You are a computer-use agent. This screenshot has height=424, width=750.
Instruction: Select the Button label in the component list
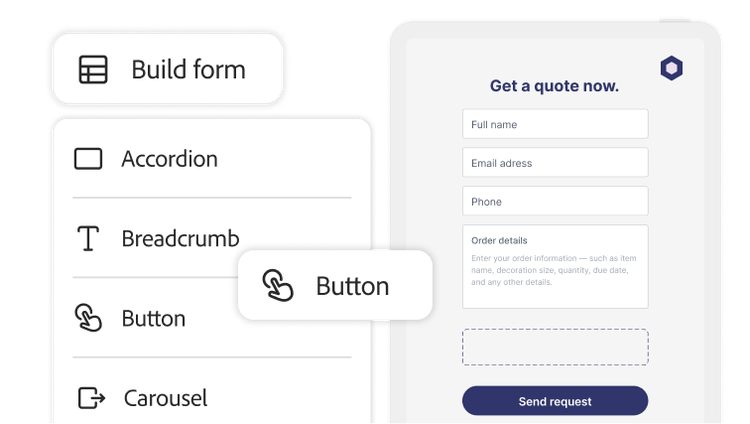[x=153, y=319]
